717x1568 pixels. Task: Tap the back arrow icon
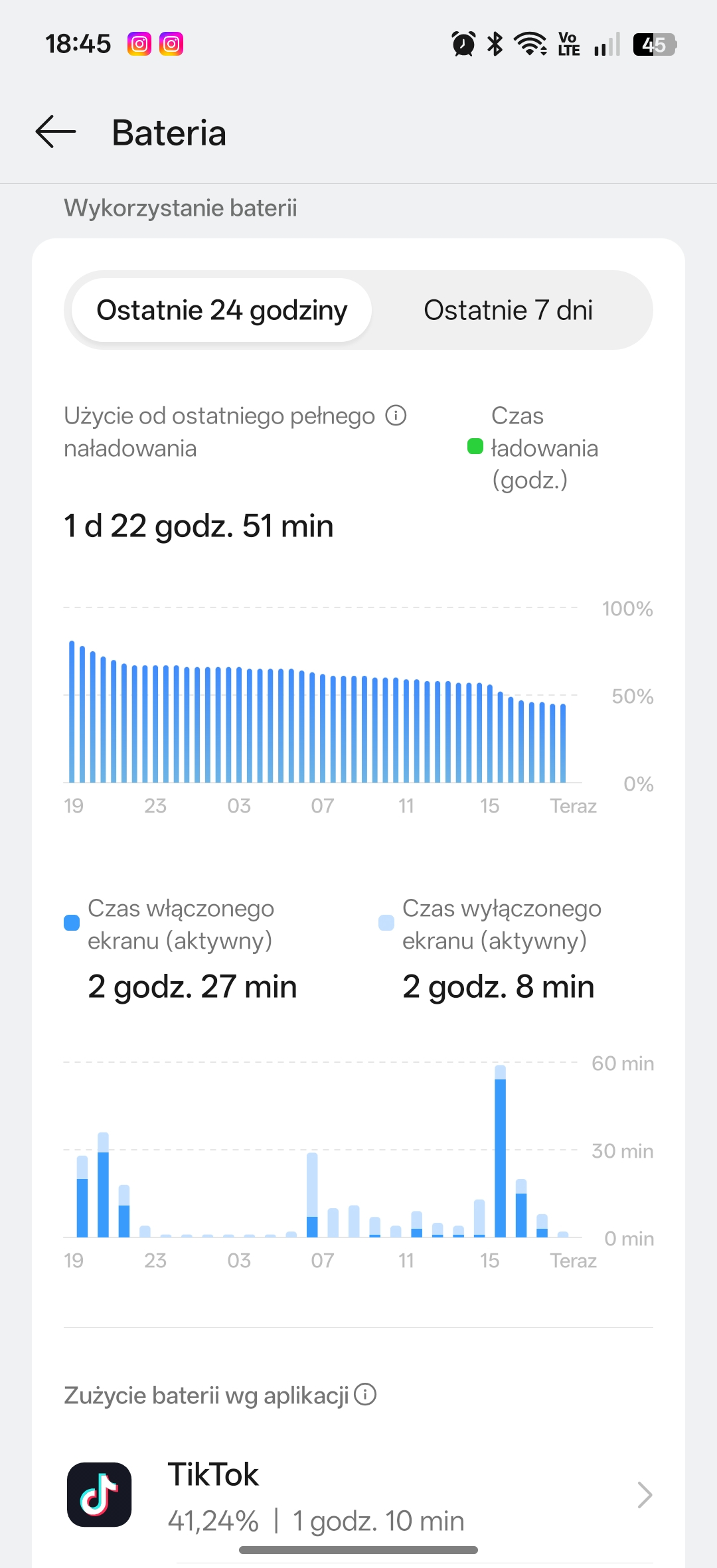pos(56,132)
